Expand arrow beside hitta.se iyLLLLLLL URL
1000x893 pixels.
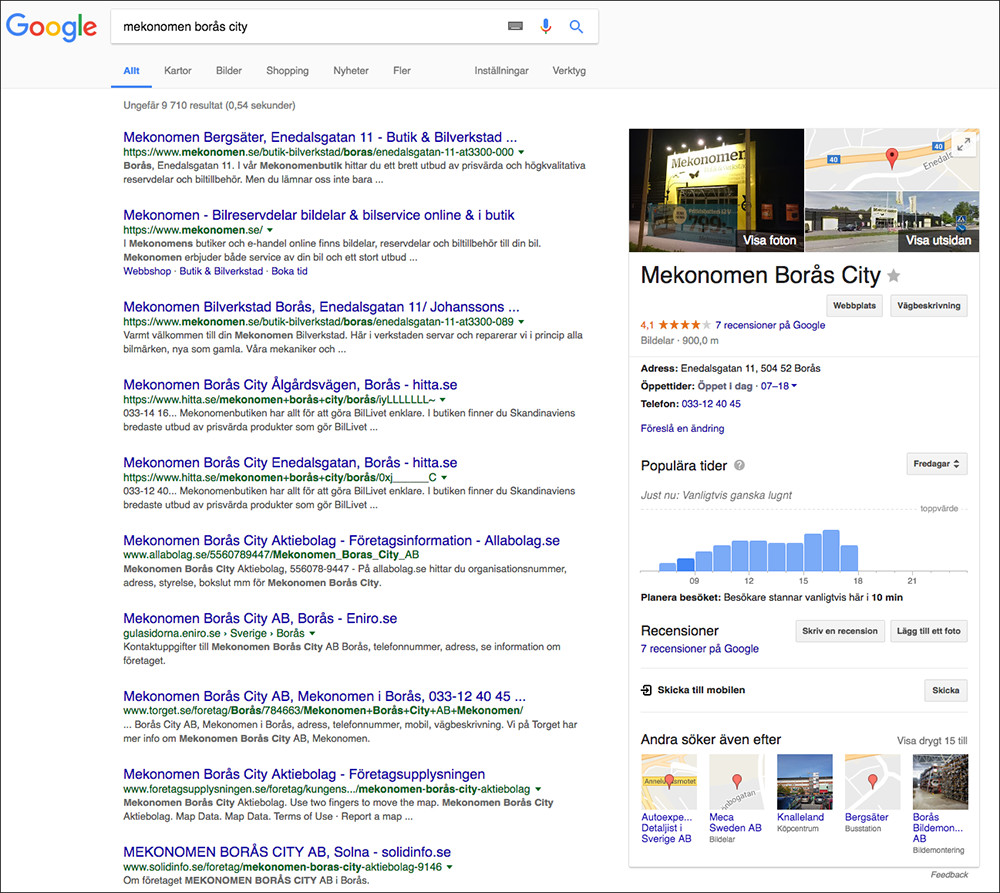443,399
